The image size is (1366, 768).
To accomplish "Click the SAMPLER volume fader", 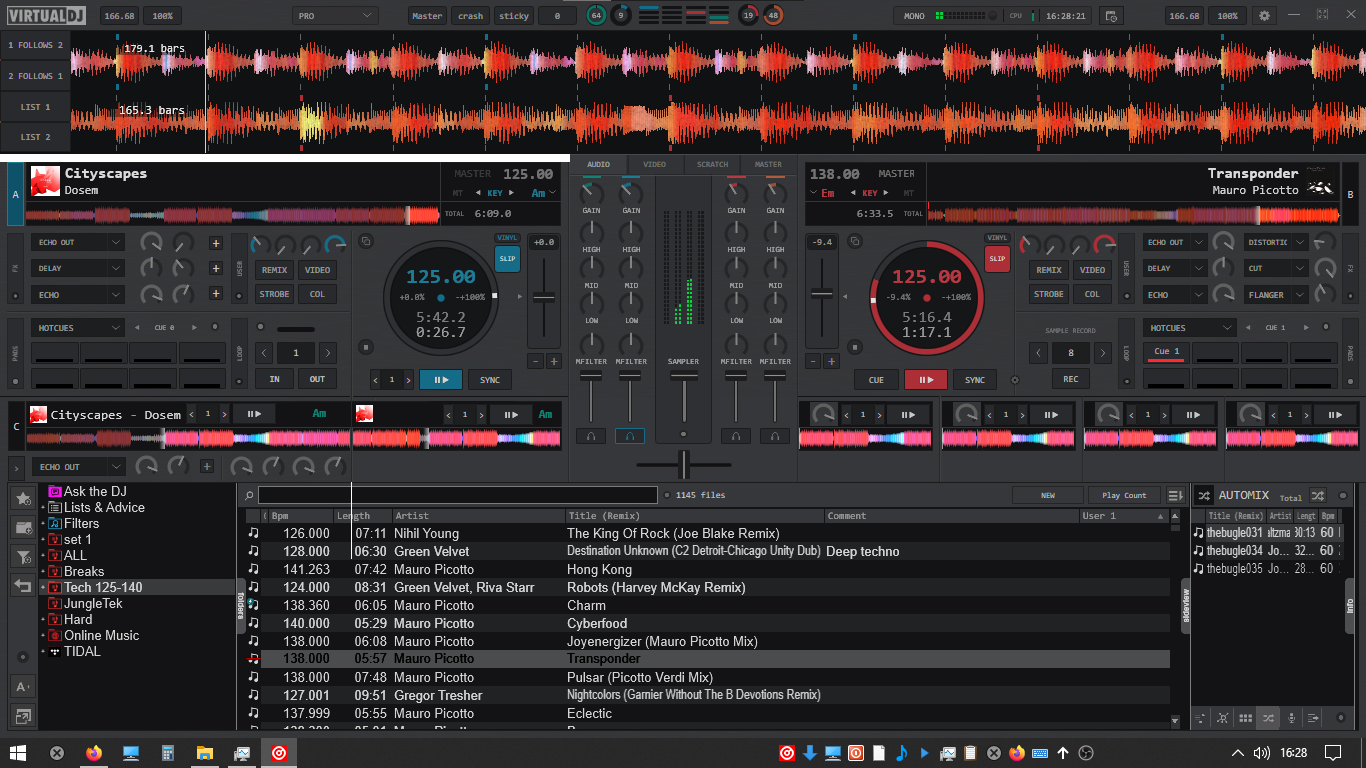I will tap(684, 376).
